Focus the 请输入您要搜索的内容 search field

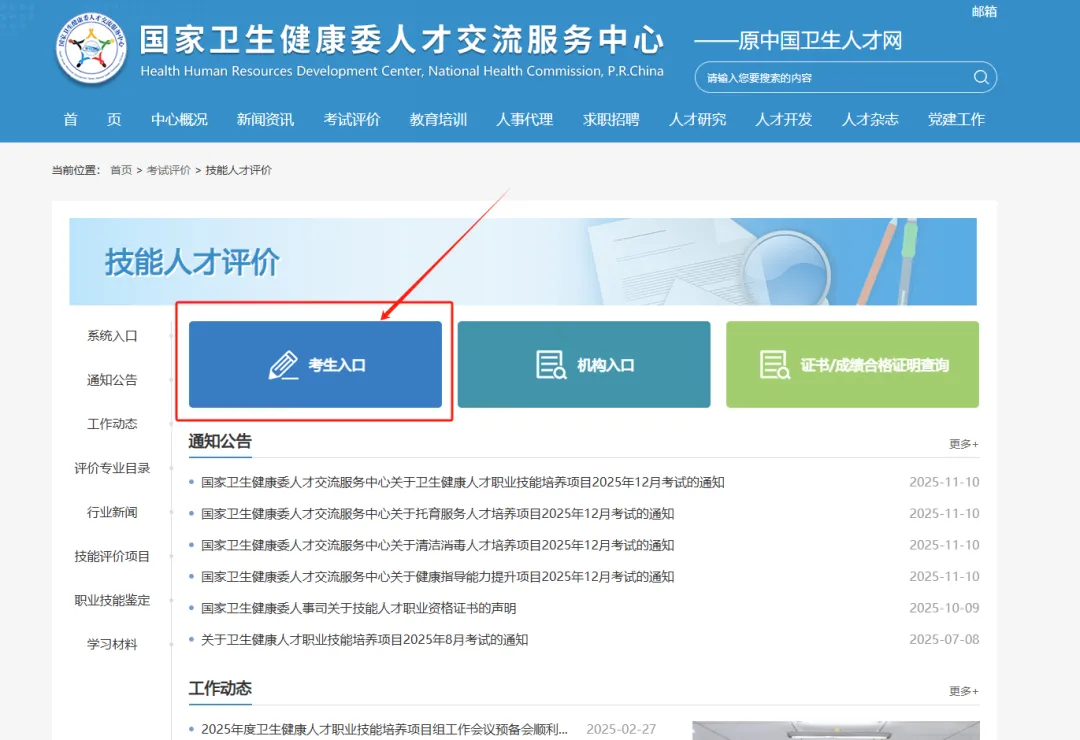tap(845, 77)
